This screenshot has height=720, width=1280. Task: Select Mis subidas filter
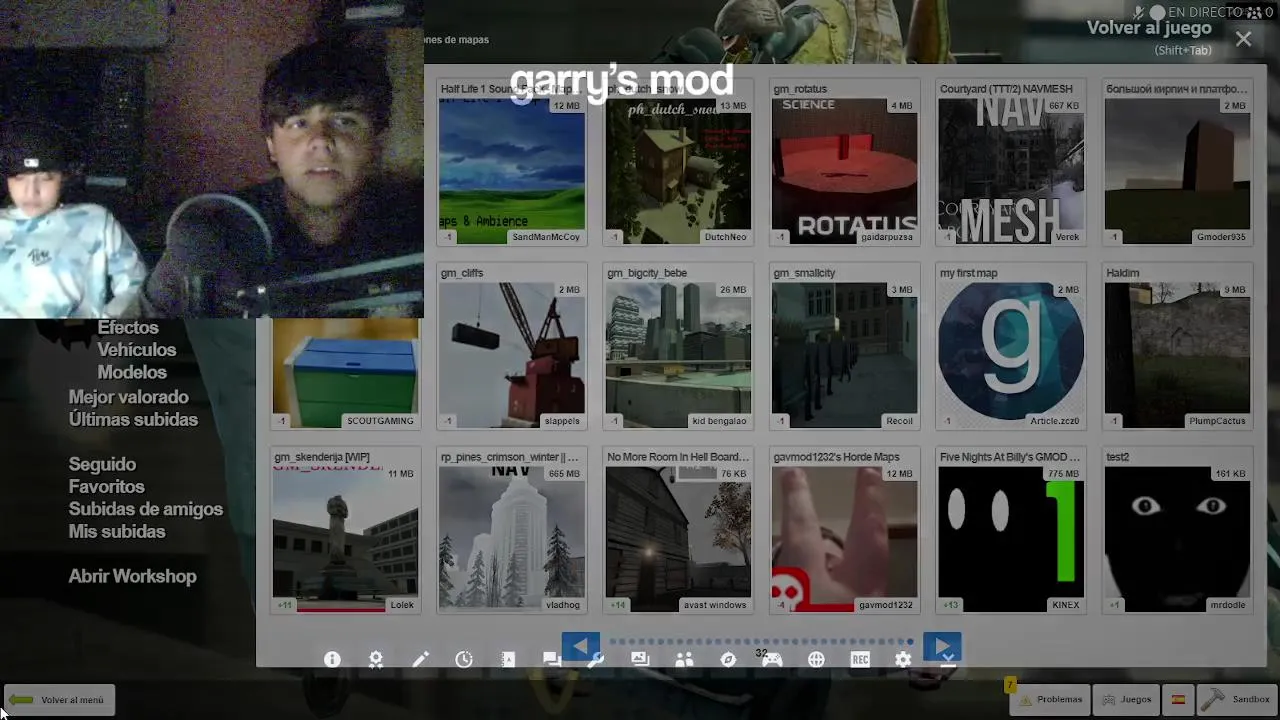117,532
